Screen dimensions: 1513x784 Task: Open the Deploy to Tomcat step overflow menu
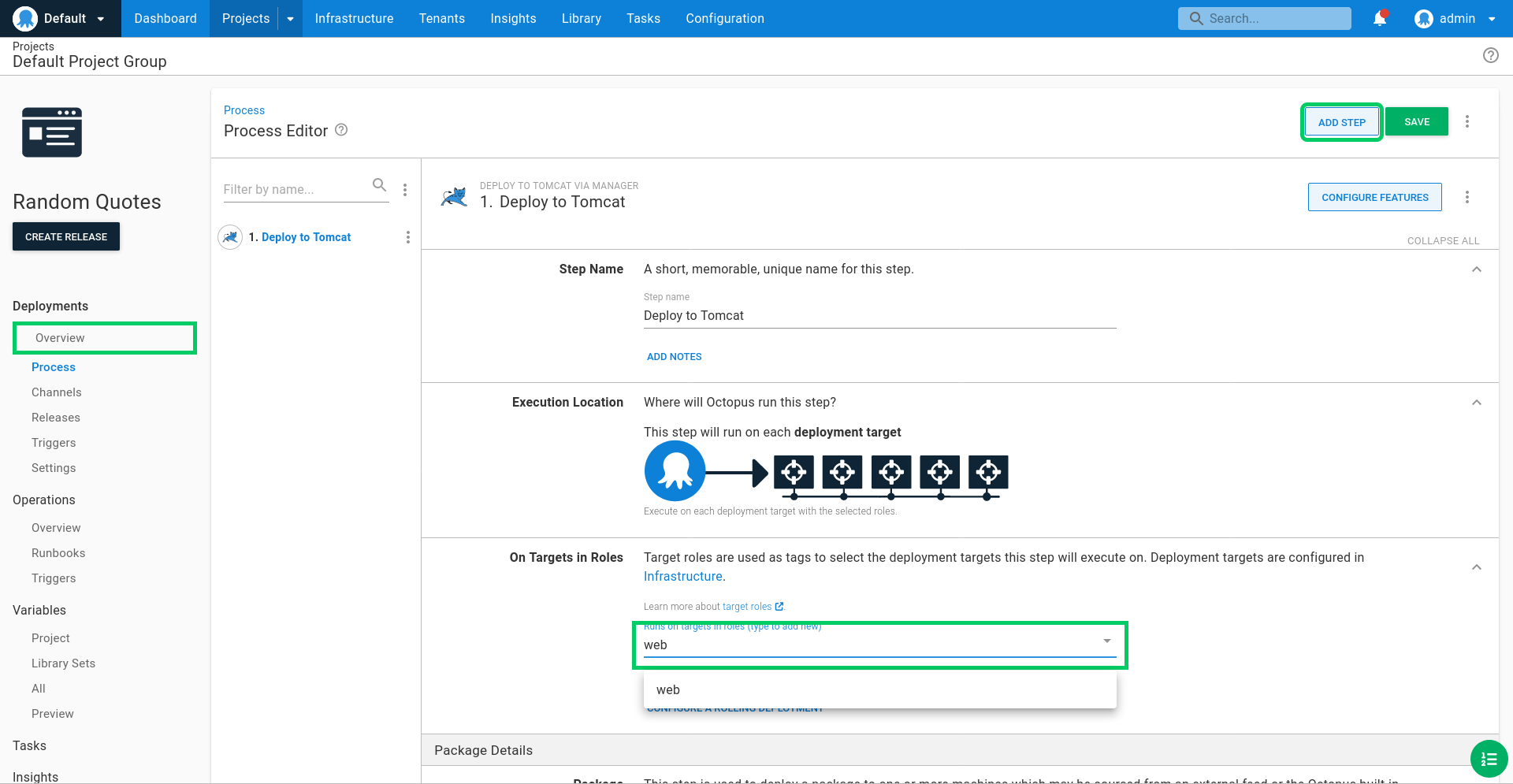(x=407, y=237)
